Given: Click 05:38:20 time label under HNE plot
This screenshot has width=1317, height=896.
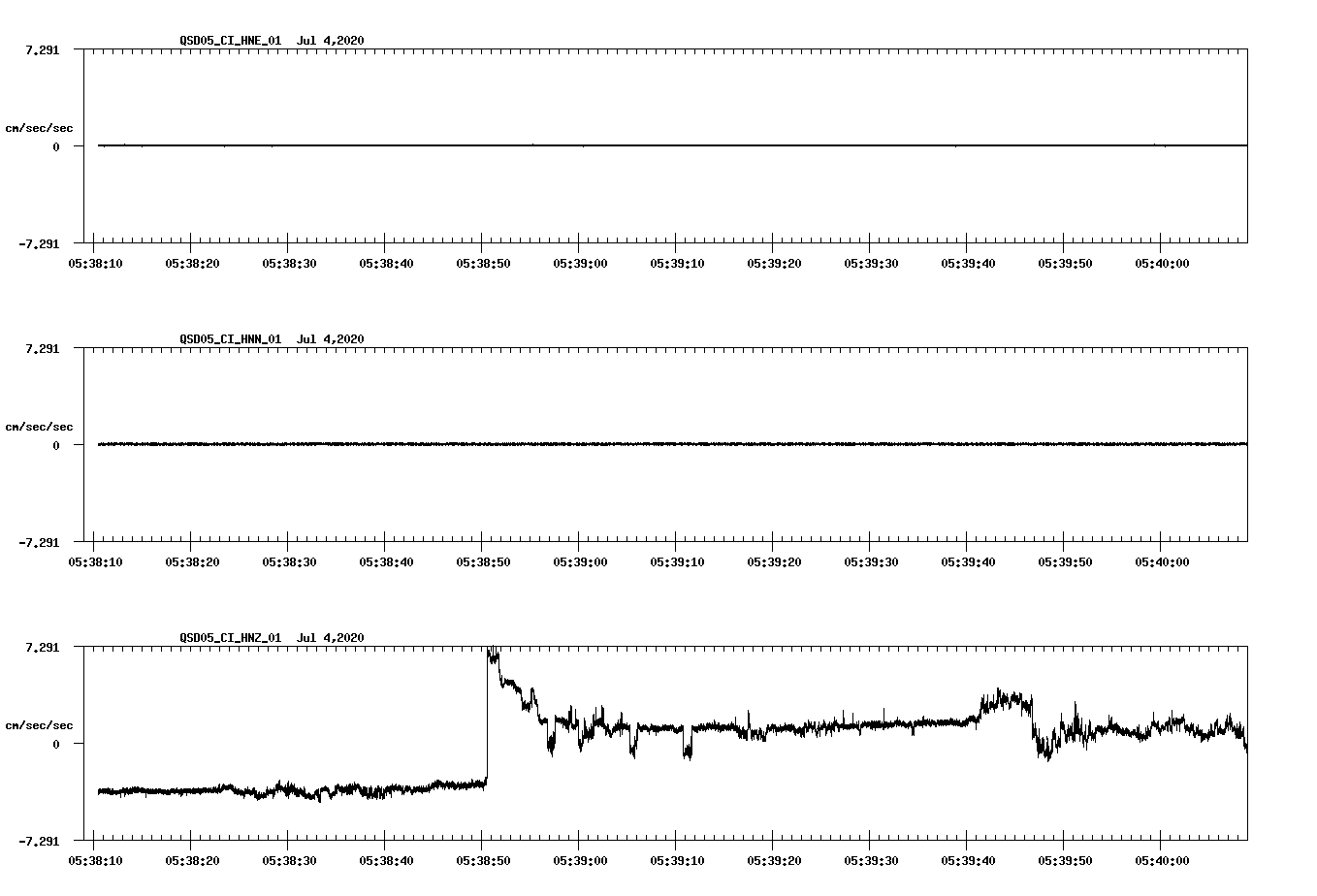Looking at the screenshot, I should 192,263.
